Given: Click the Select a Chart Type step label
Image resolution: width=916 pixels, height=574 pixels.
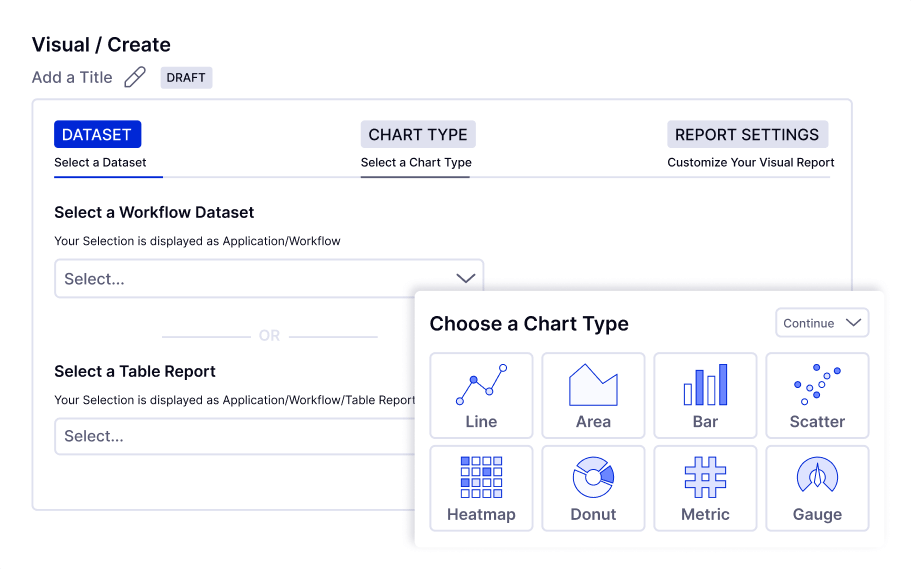Looking at the screenshot, I should tap(416, 162).
